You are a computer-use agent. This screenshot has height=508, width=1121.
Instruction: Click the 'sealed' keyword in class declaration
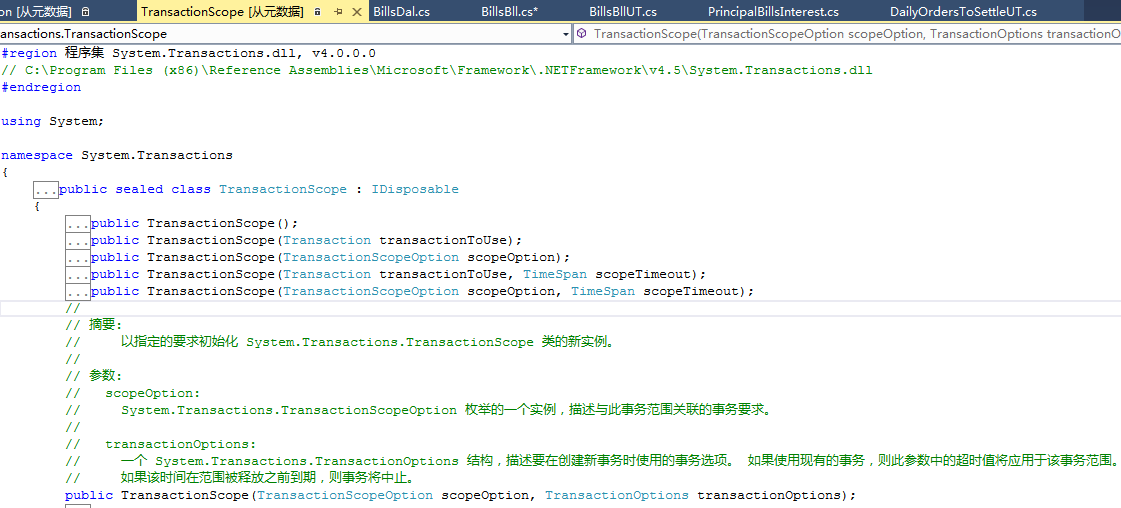pos(139,189)
